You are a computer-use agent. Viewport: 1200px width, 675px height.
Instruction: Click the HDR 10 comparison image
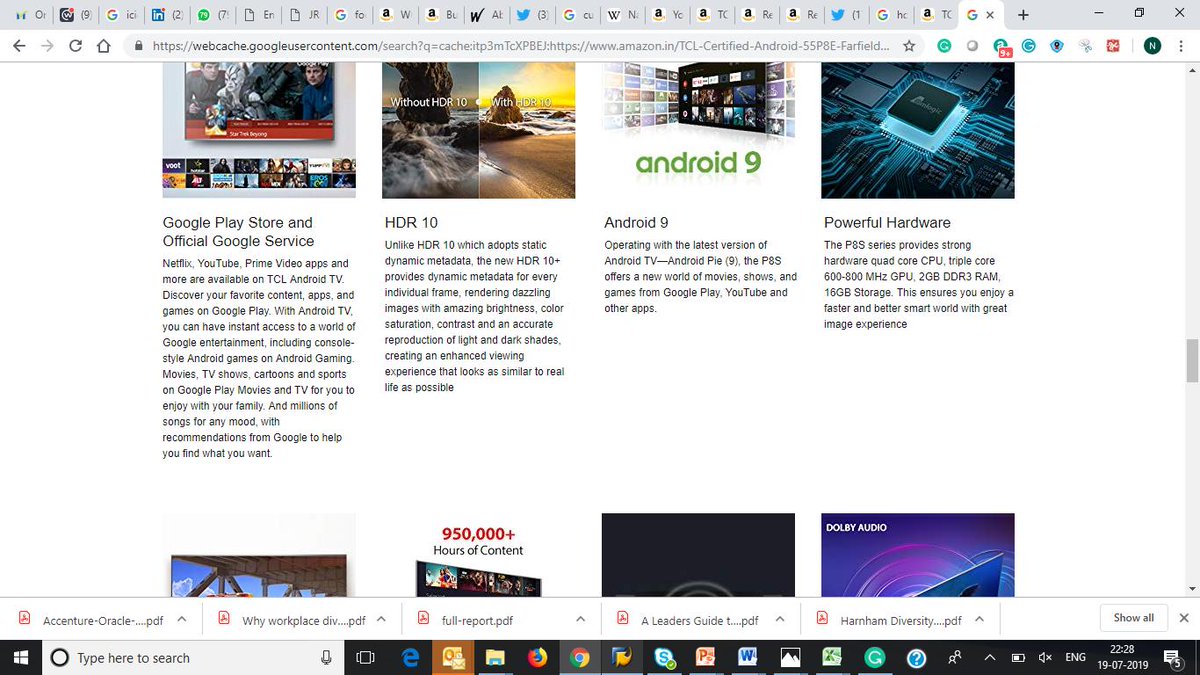click(x=478, y=130)
